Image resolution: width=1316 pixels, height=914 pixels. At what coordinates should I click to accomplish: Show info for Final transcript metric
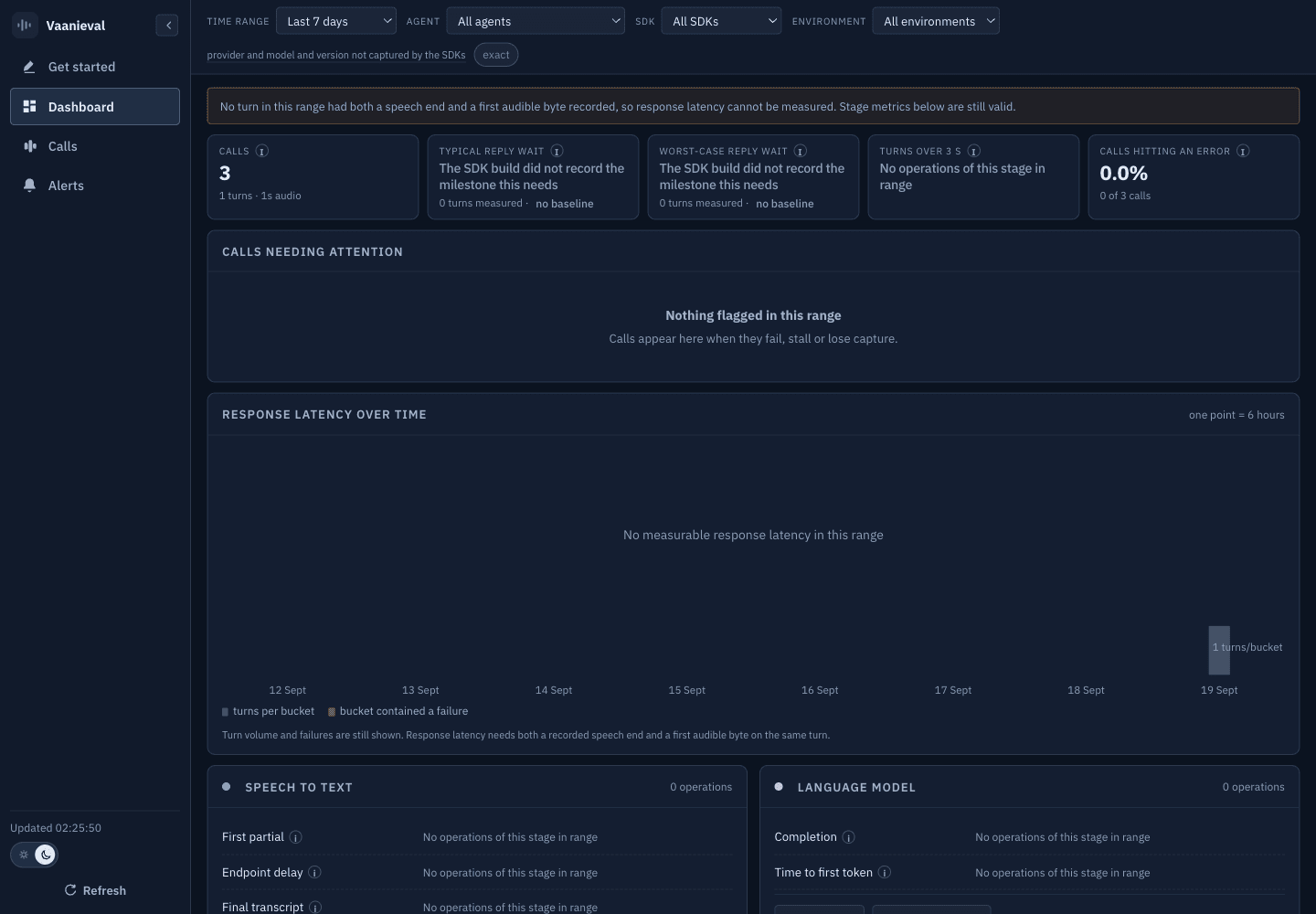pyautogui.click(x=315, y=908)
